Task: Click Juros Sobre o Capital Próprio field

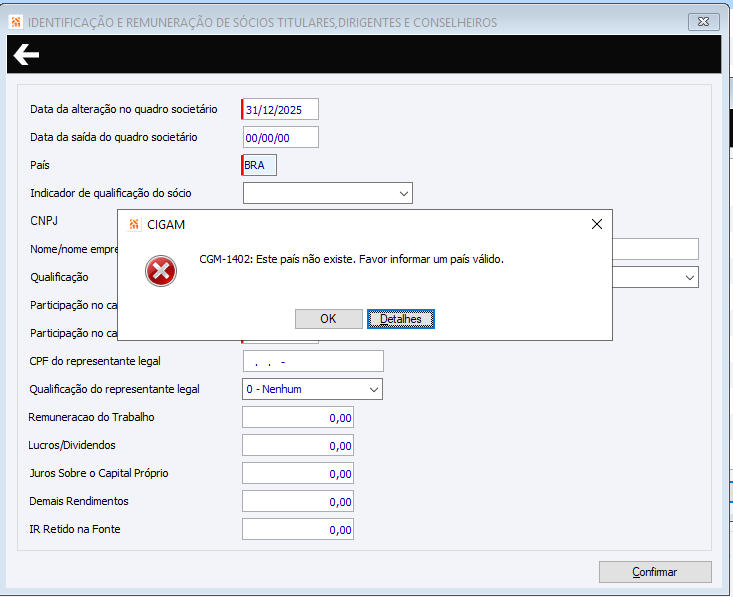Action: [x=298, y=473]
